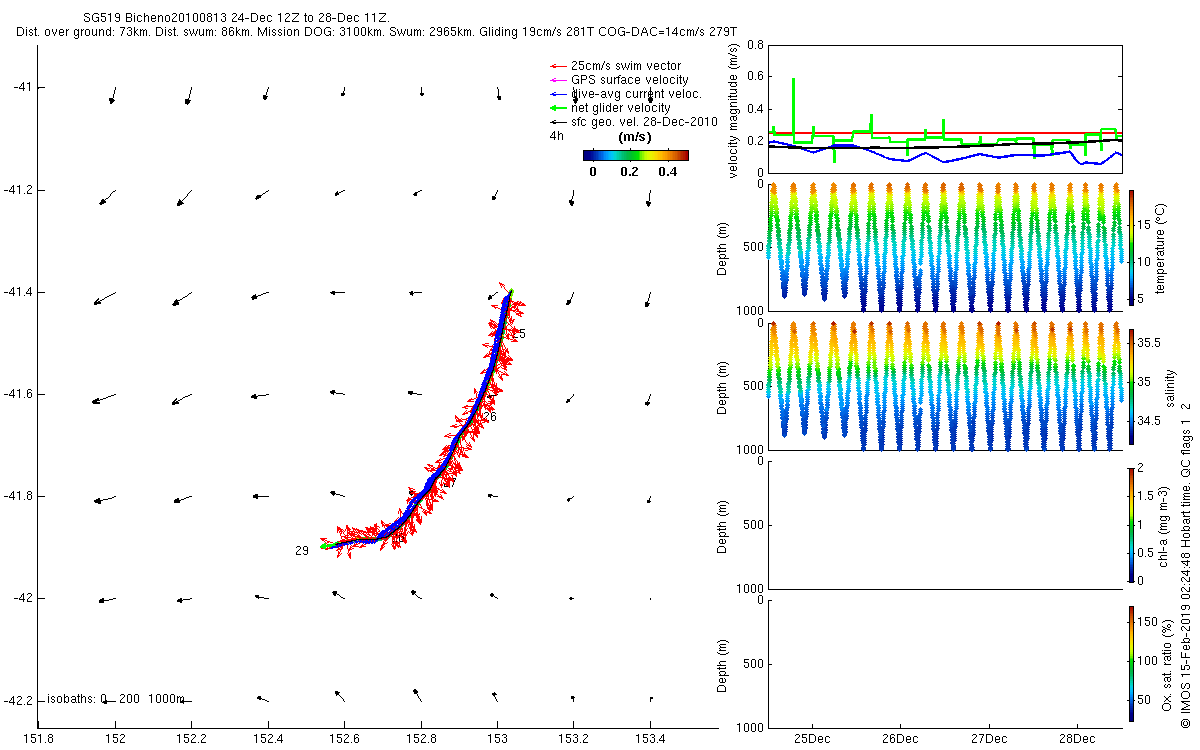Screen dimensions: 1200x750
Task: Click the '153' longitude tick label
Action: [498, 739]
